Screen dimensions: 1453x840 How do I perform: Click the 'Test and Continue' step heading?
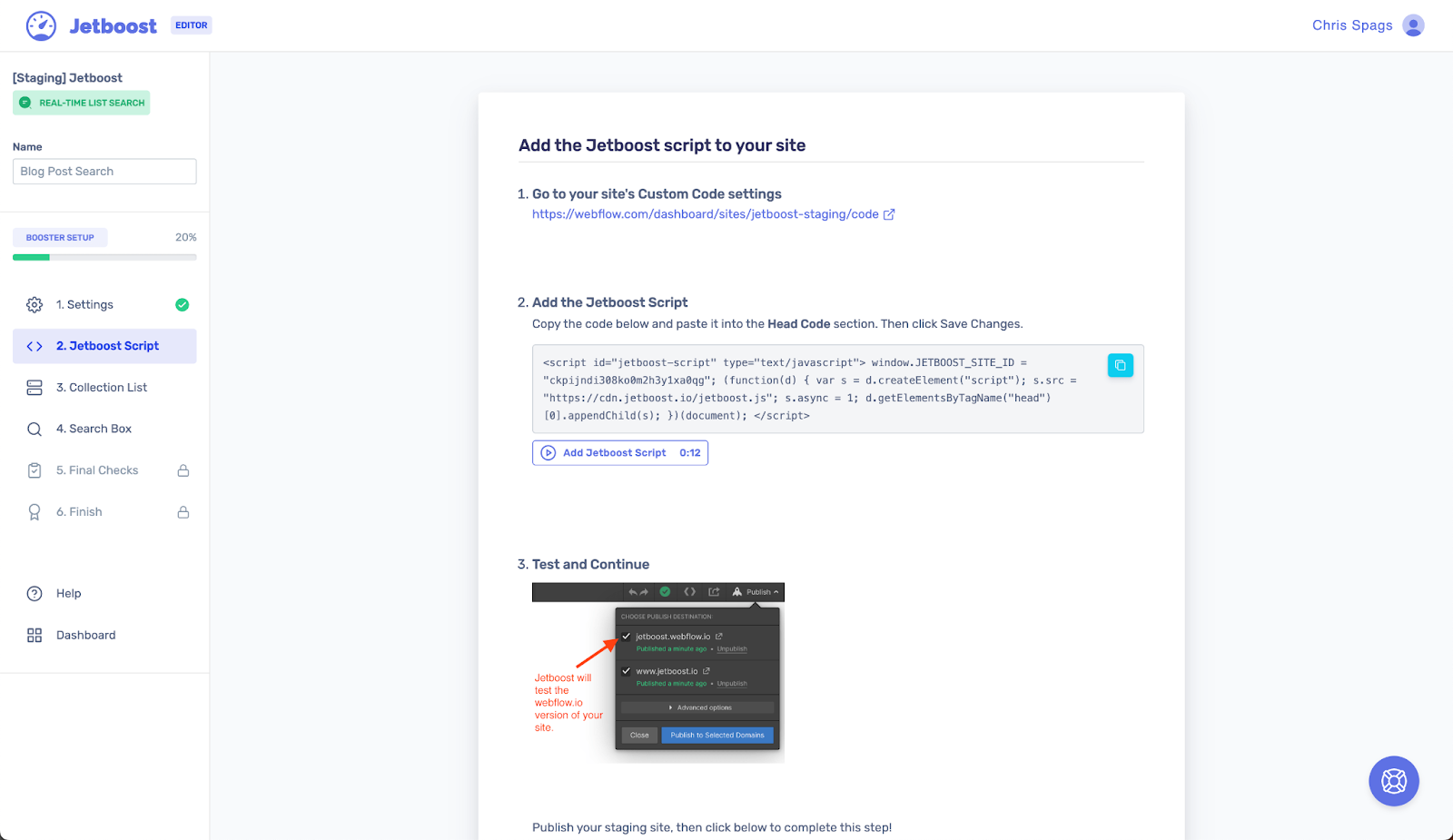pos(590,565)
